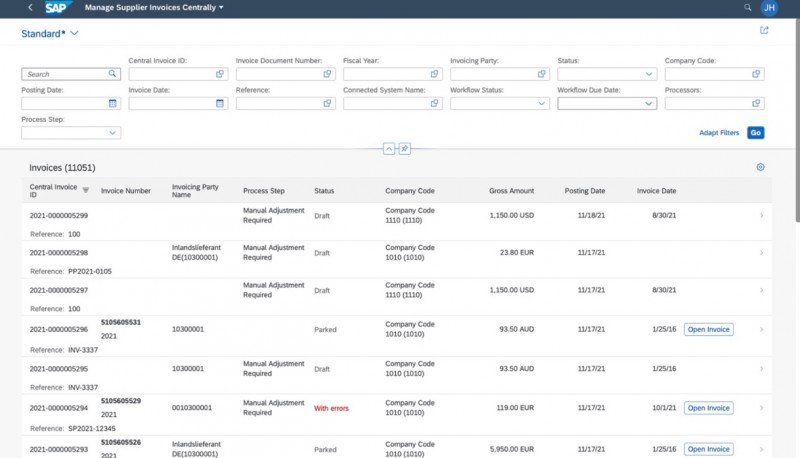Screen dimensions: 800x458
Task: Open the JH user profile avatar
Action: [x=769, y=7]
